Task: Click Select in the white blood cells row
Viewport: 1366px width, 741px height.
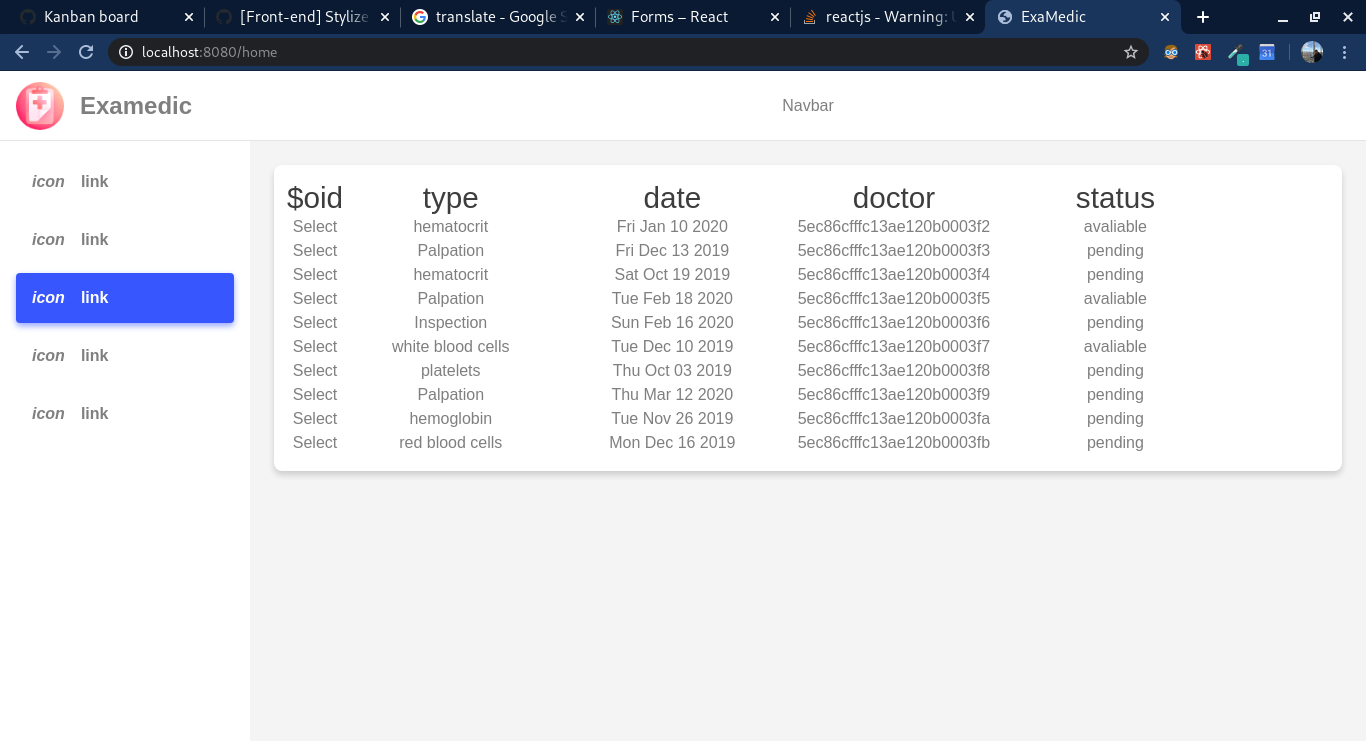Action: [315, 347]
